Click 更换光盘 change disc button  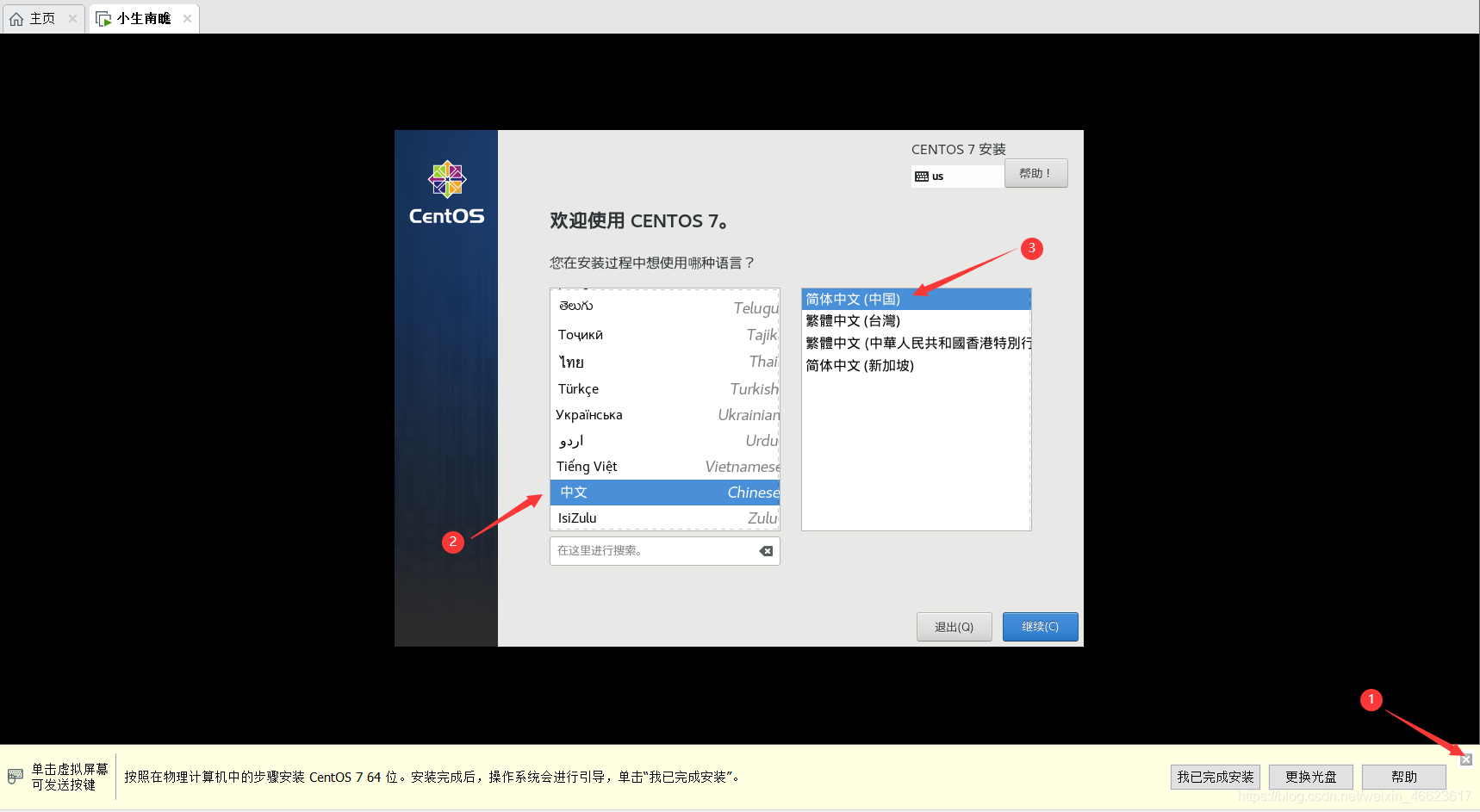point(1311,777)
